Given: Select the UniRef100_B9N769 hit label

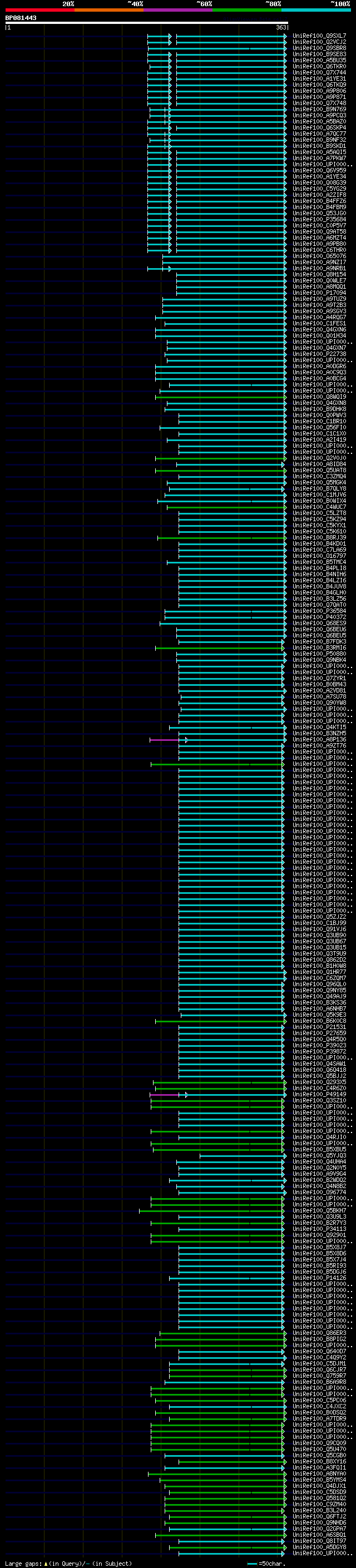Looking at the screenshot, I should (319, 109).
